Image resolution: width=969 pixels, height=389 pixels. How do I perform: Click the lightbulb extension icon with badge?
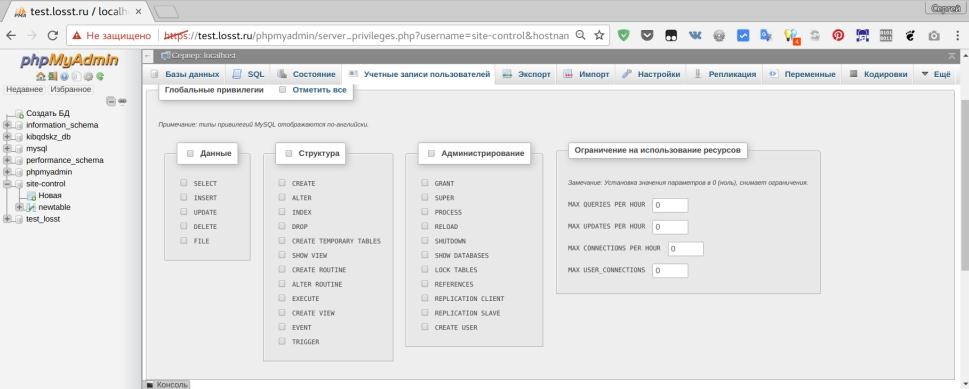[x=791, y=36]
